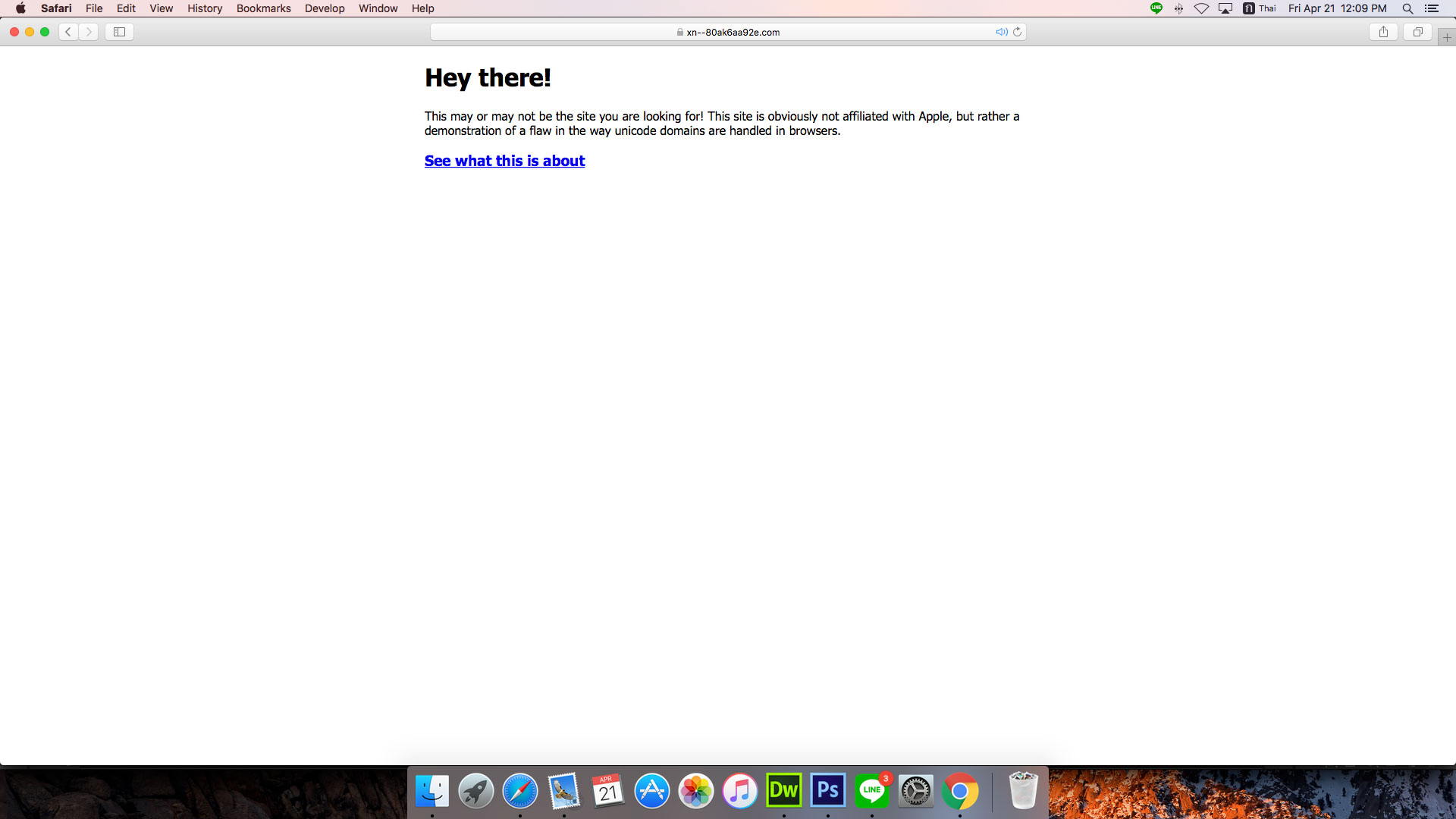The width and height of the screenshot is (1456, 819).
Task: Expand the Thai input source menu
Action: pyautogui.click(x=1260, y=8)
